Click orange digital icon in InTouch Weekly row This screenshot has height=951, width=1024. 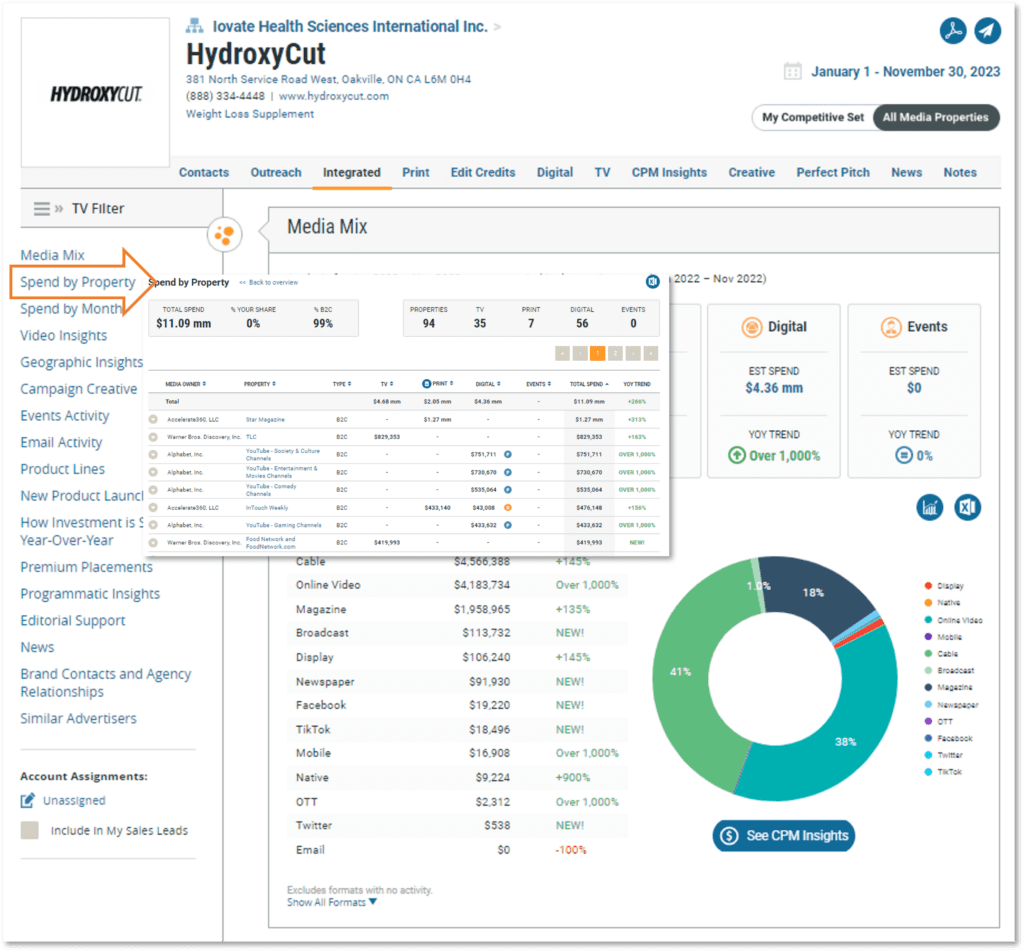507,508
